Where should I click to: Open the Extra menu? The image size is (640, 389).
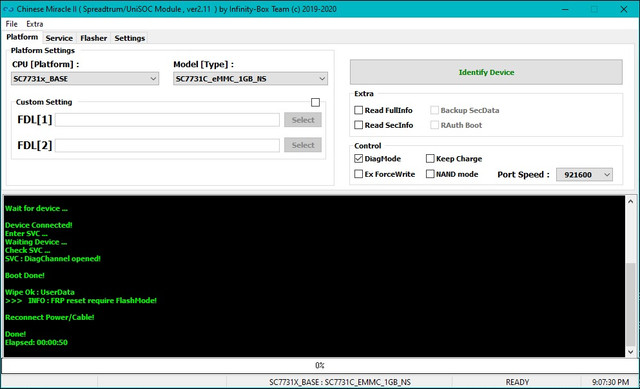pyautogui.click(x=35, y=24)
